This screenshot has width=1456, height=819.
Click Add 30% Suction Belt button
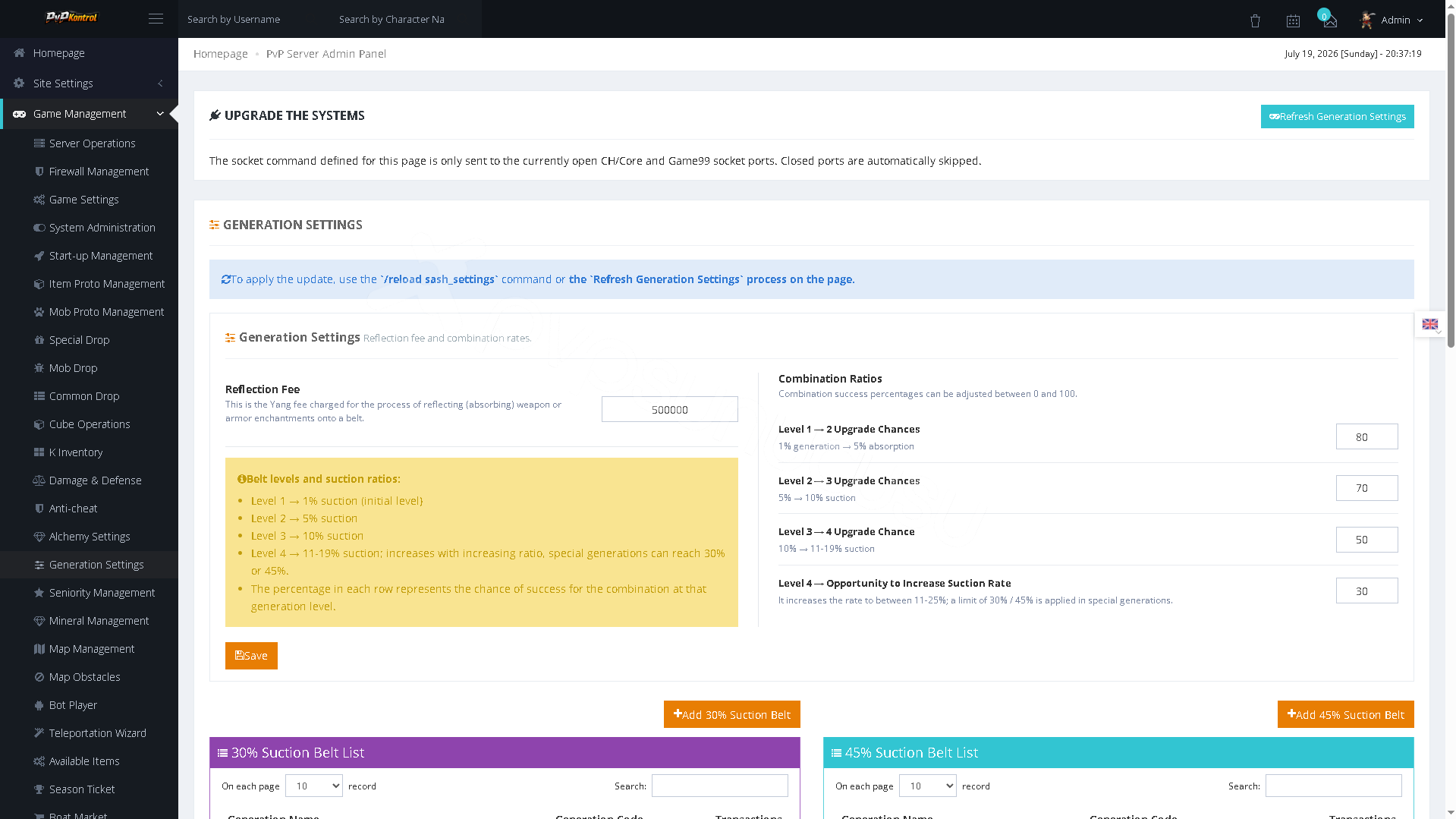[x=731, y=714]
